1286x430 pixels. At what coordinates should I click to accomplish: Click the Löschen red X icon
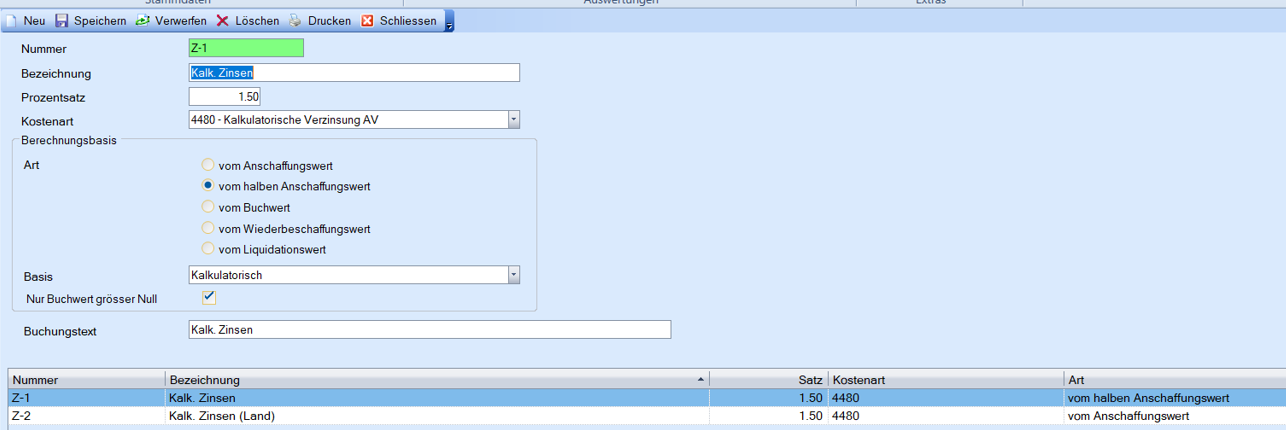click(223, 21)
